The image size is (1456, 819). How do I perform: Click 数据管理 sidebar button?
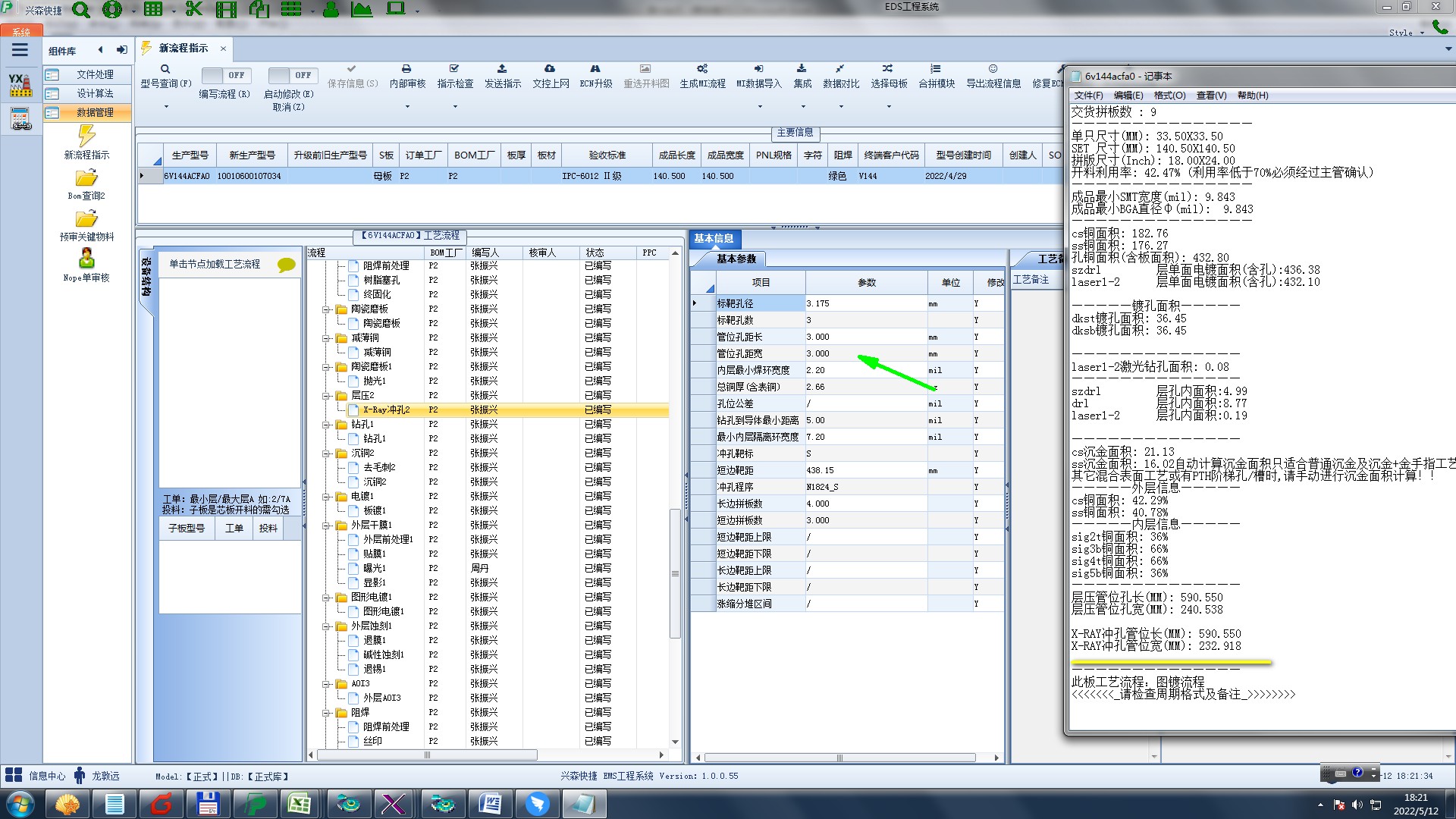click(86, 112)
